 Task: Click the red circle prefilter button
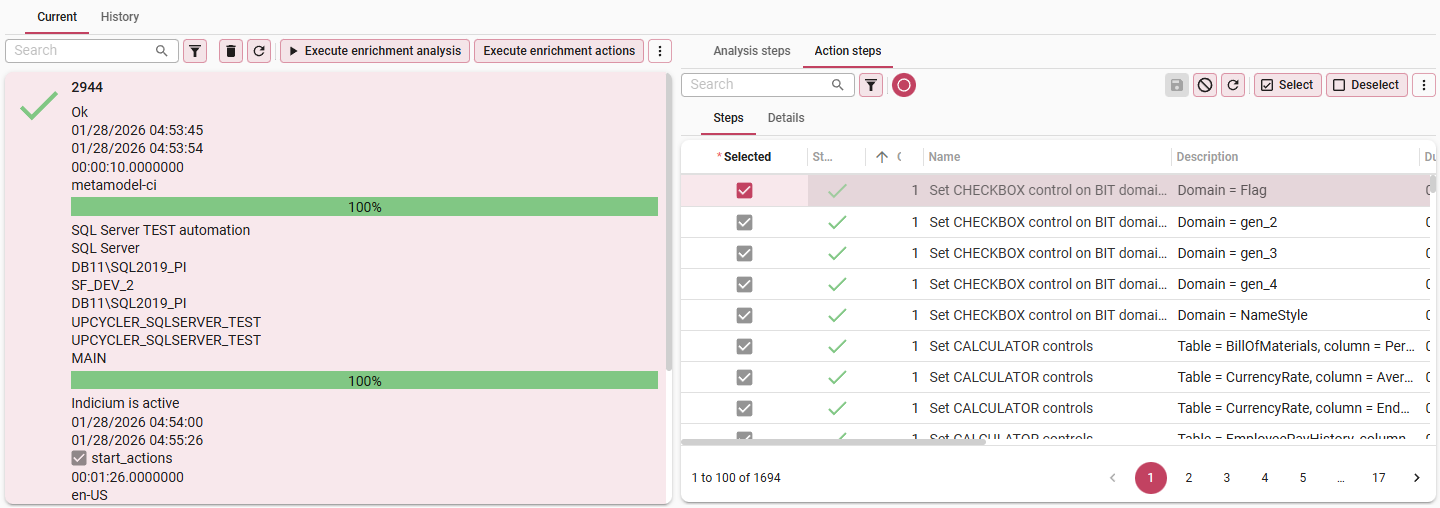pos(904,85)
